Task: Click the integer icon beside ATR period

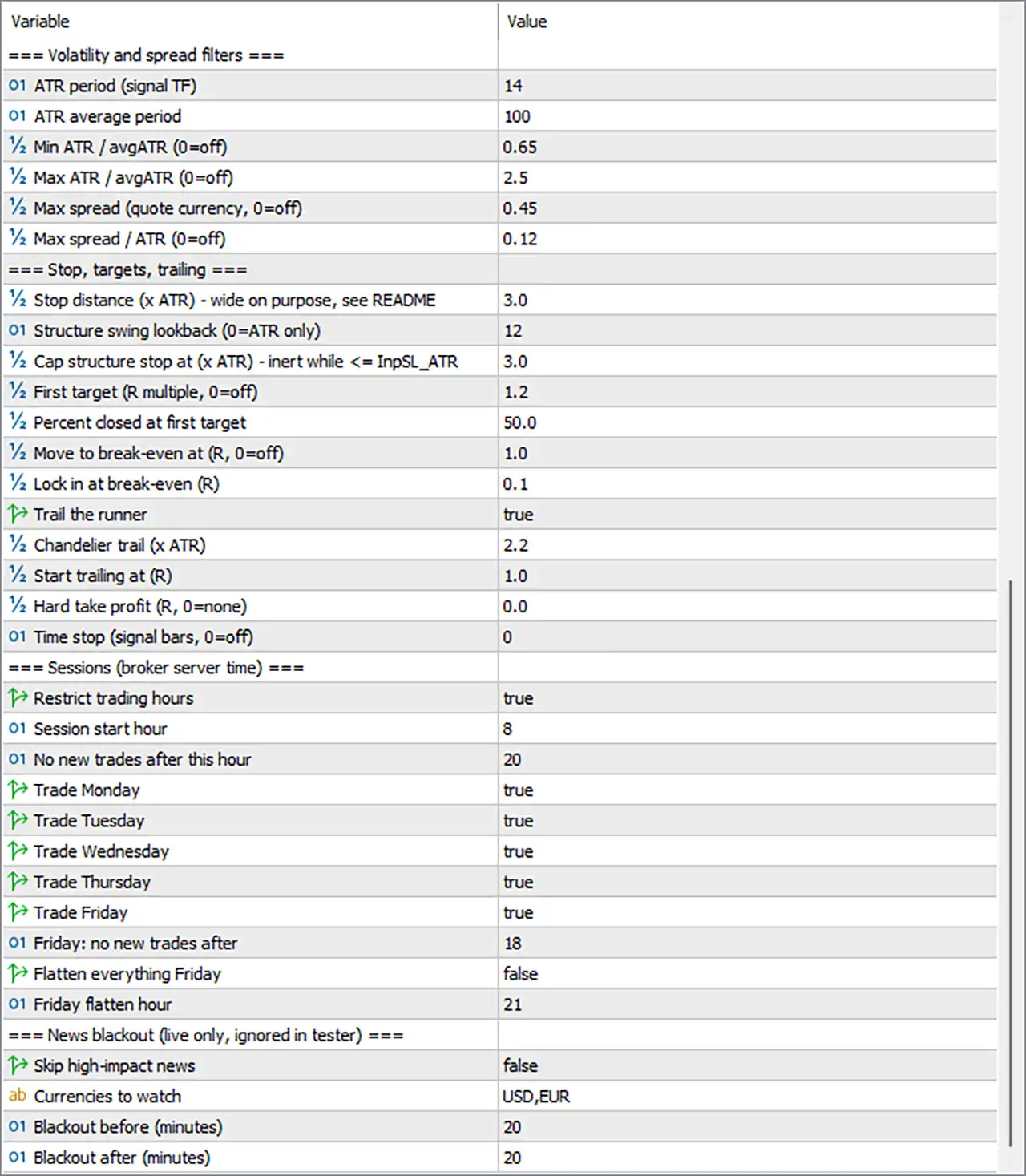Action: click(x=17, y=85)
